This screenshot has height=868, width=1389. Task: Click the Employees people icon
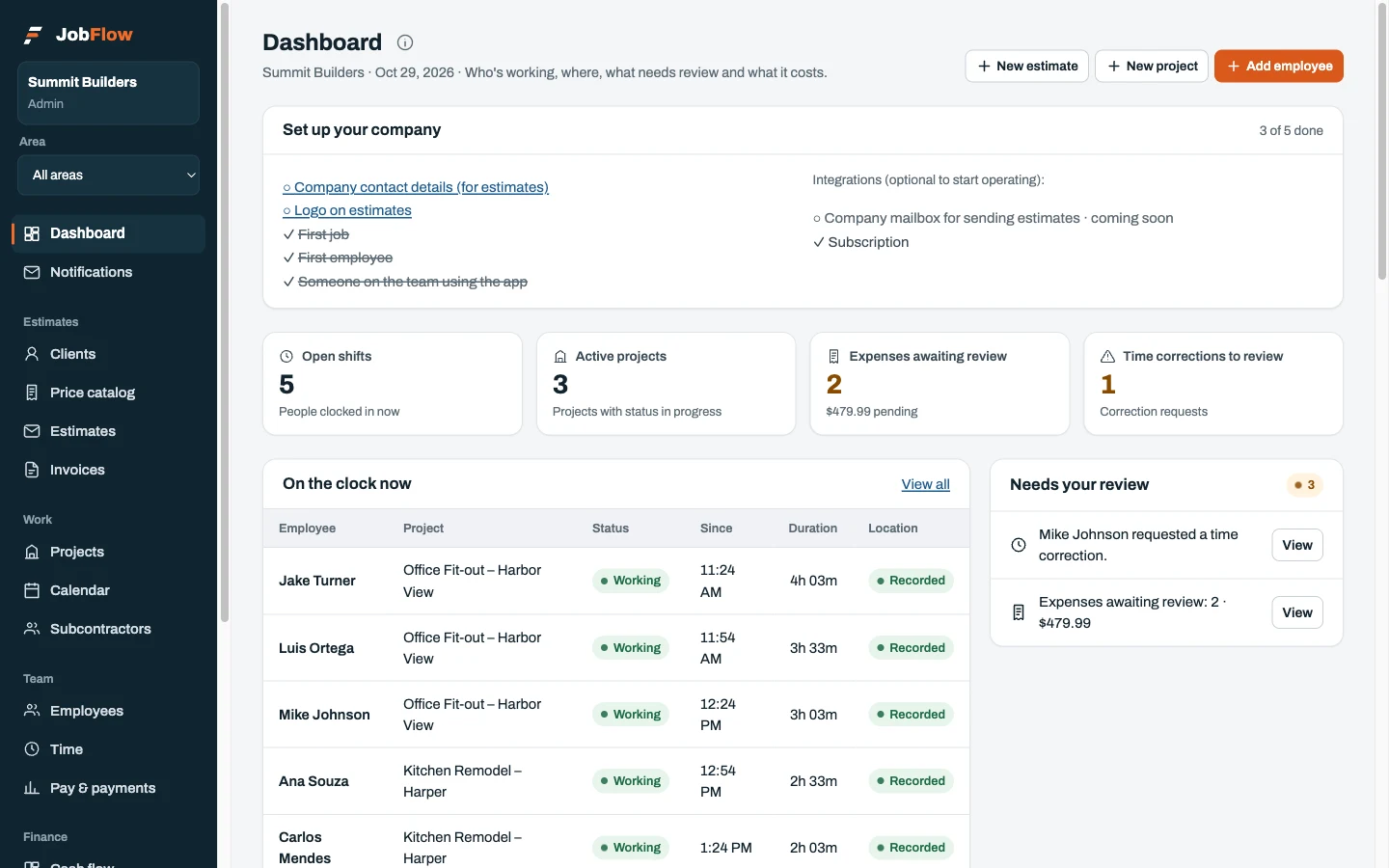32,711
